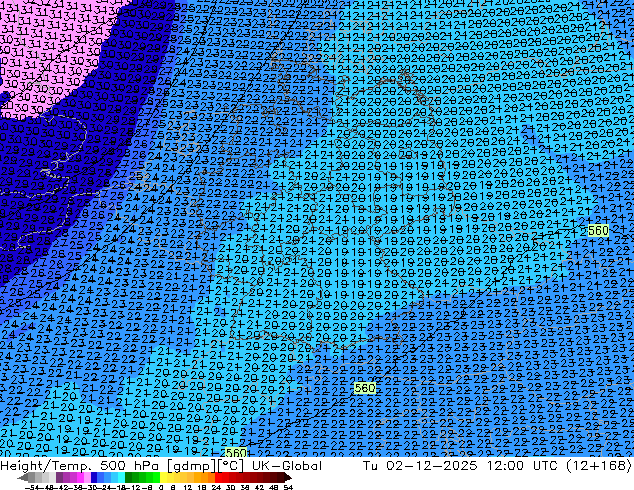Image resolution: width=634 pixels, height=490 pixels.
Task: Click the 'Height/Temp. 500 hPa' title text
Action: pyautogui.click(x=82, y=465)
